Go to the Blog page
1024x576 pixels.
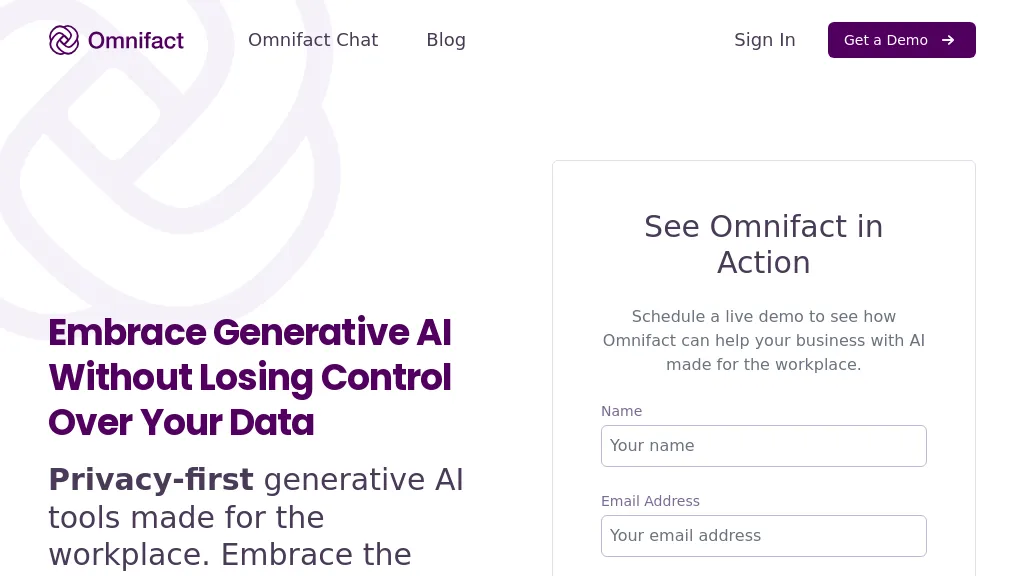coord(446,40)
